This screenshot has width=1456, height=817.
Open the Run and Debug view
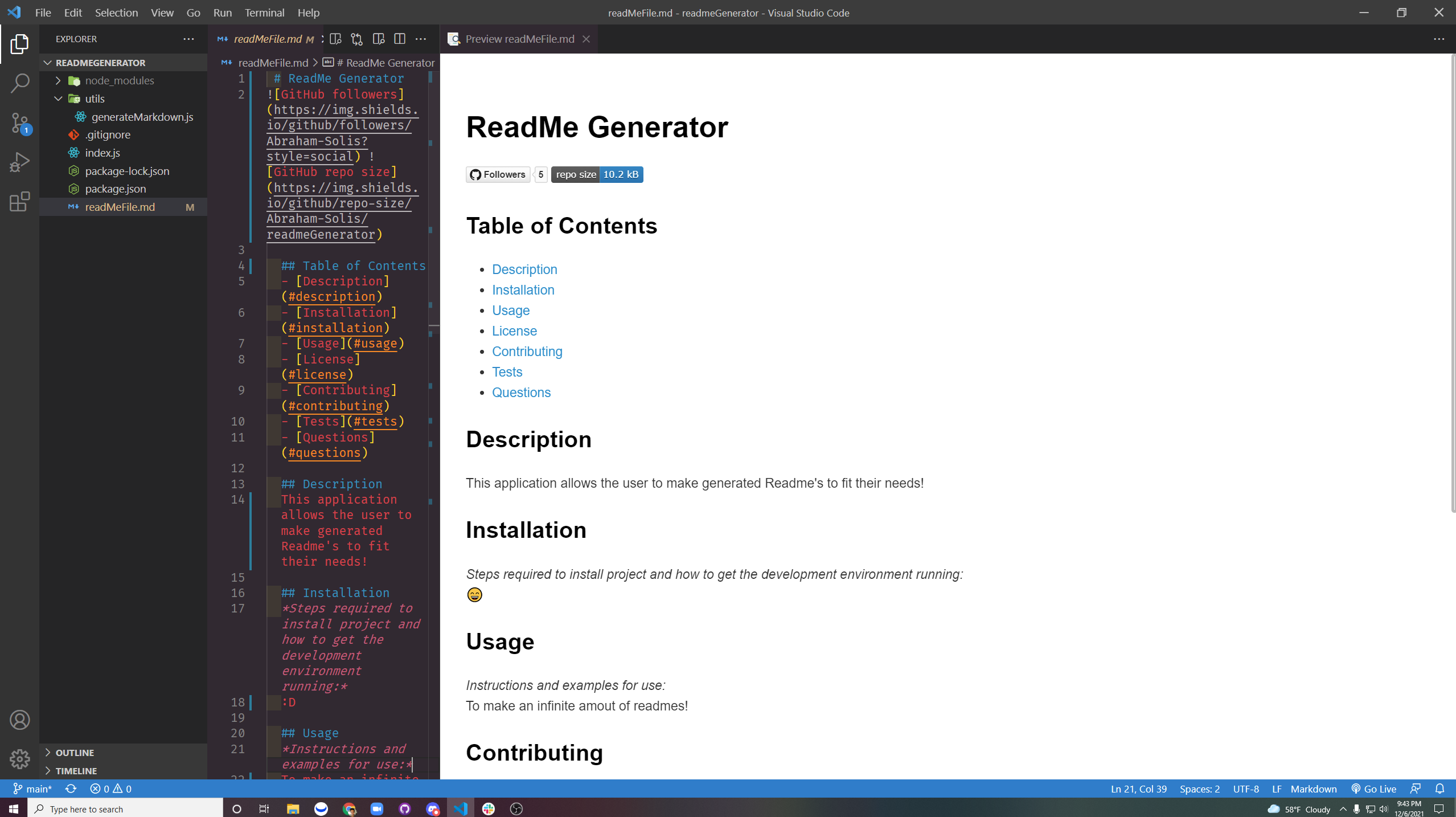(x=20, y=162)
